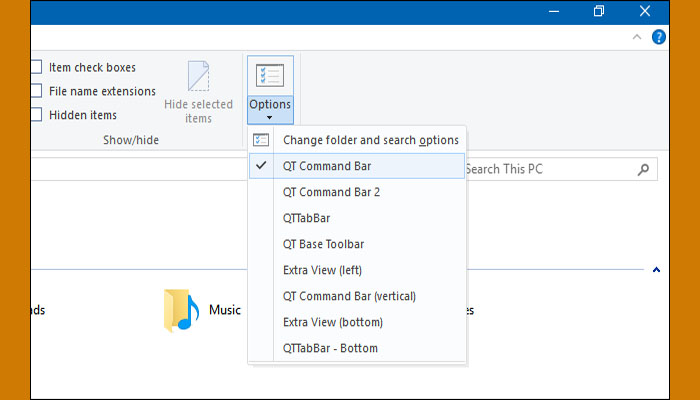
Task: Click the Options folder settings icon
Action: pyautogui.click(x=270, y=76)
